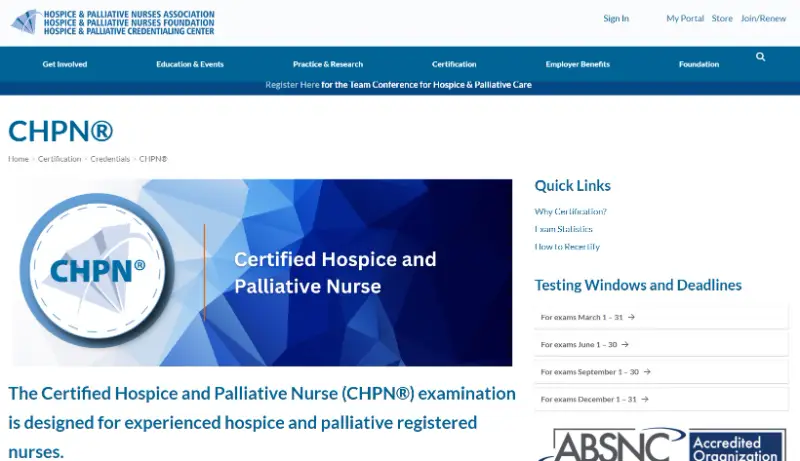Click the Credentials breadcrumb link
The image size is (800, 461).
[x=110, y=159]
